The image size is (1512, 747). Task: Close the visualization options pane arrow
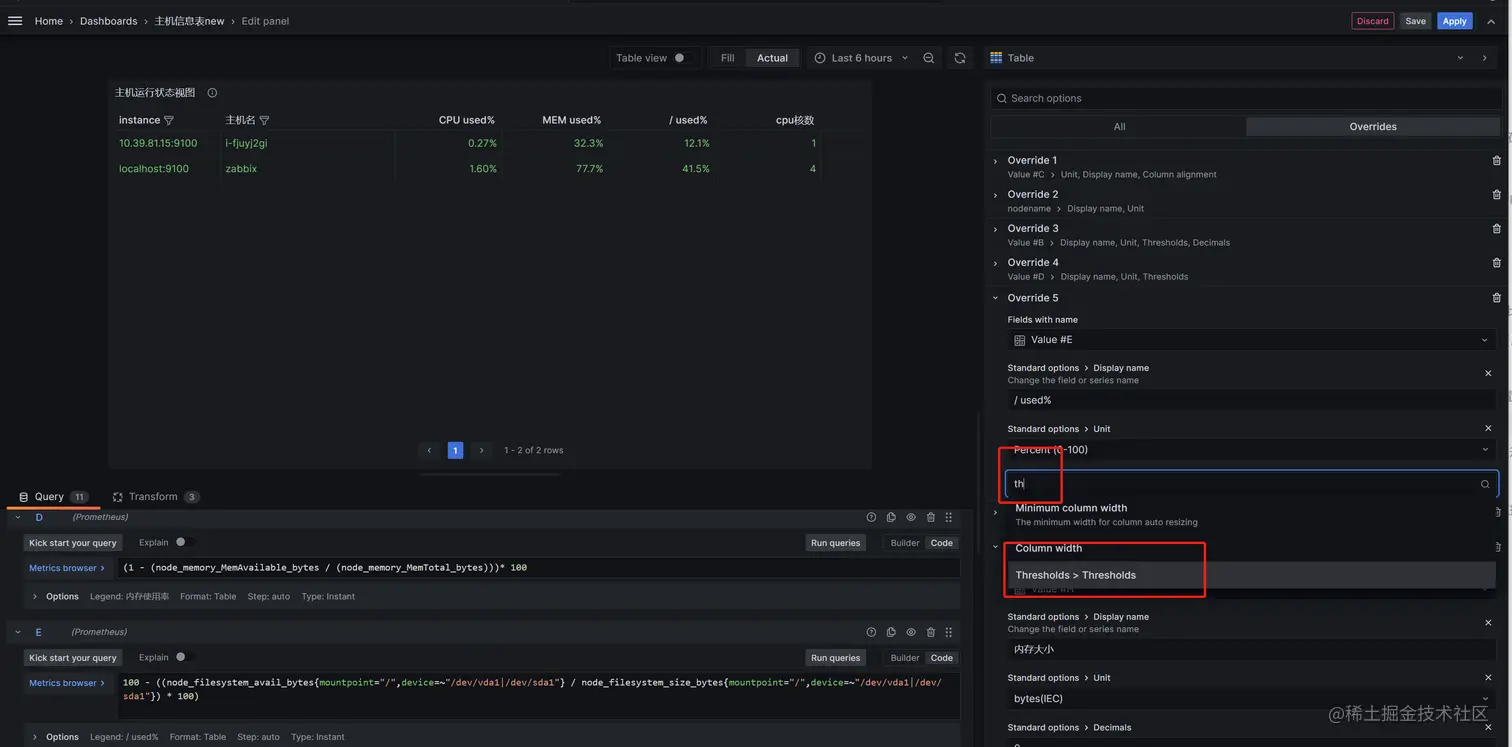(x=1484, y=58)
